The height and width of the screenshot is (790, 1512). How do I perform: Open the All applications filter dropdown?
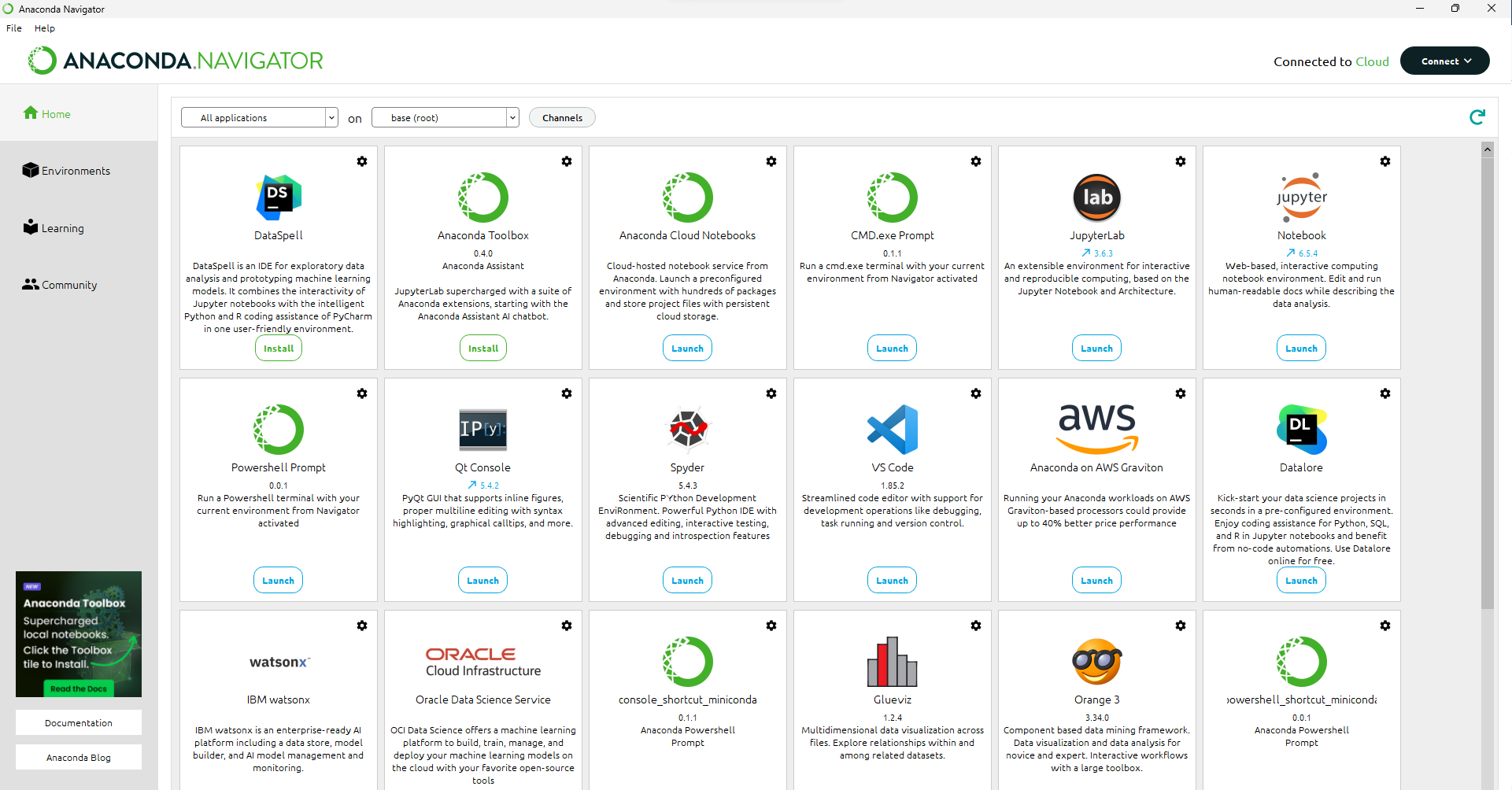click(260, 117)
